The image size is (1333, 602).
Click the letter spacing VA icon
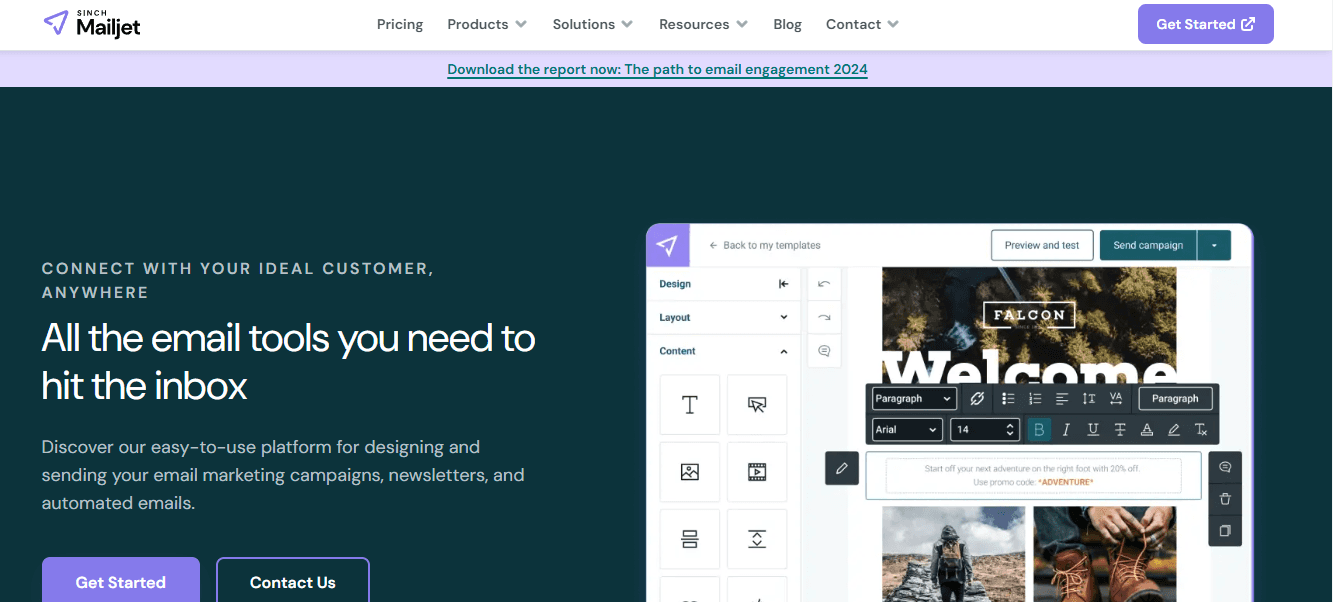click(x=1116, y=398)
